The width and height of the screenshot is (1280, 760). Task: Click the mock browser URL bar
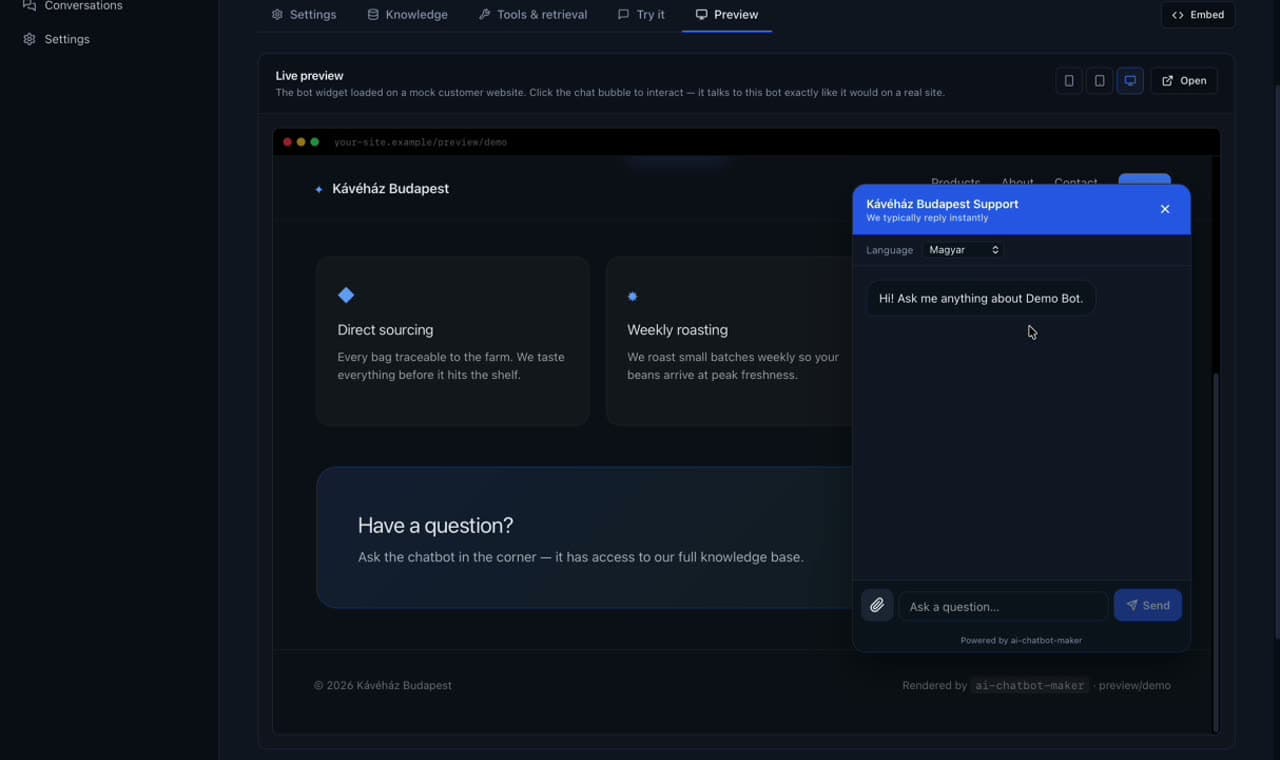click(420, 142)
